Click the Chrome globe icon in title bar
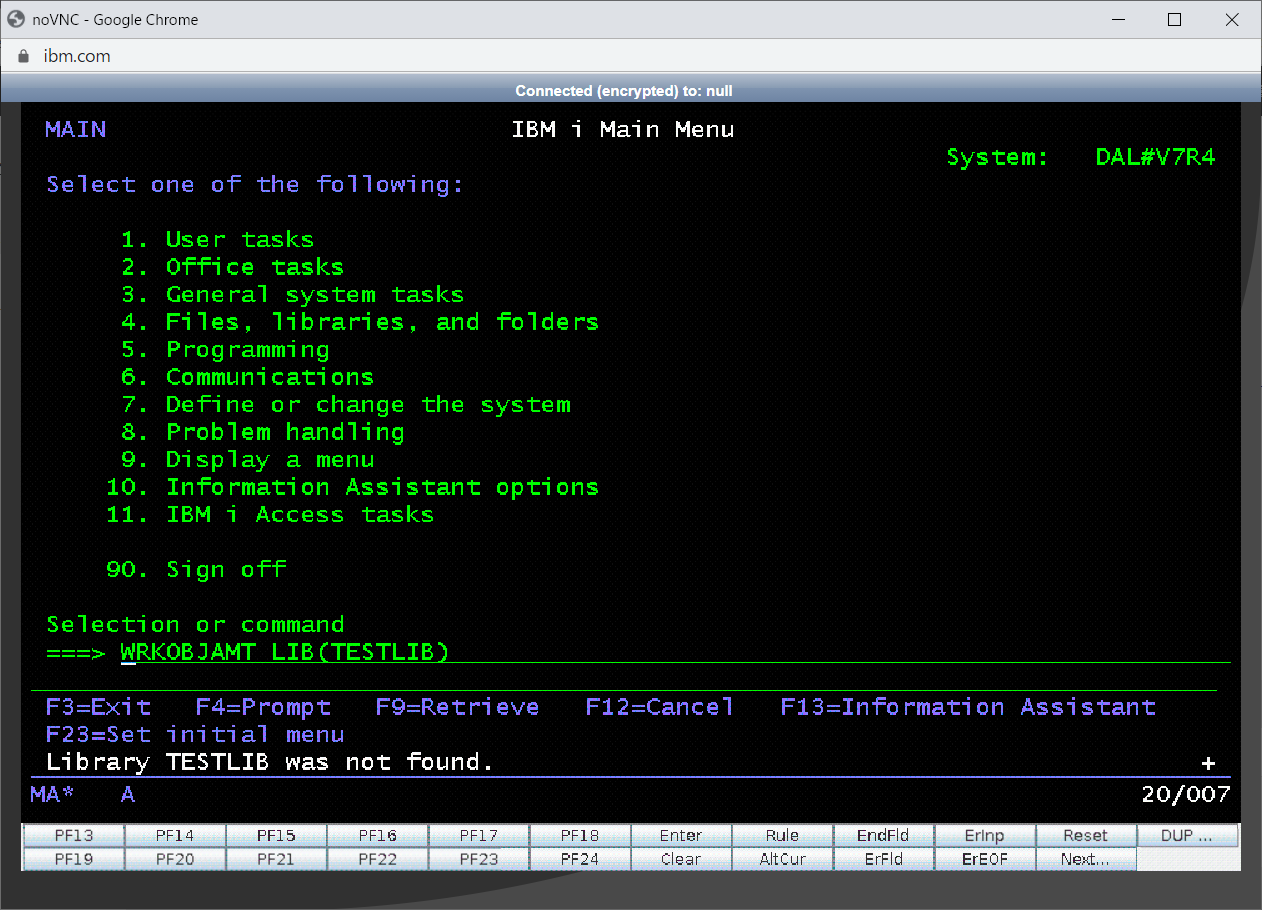 16,19
